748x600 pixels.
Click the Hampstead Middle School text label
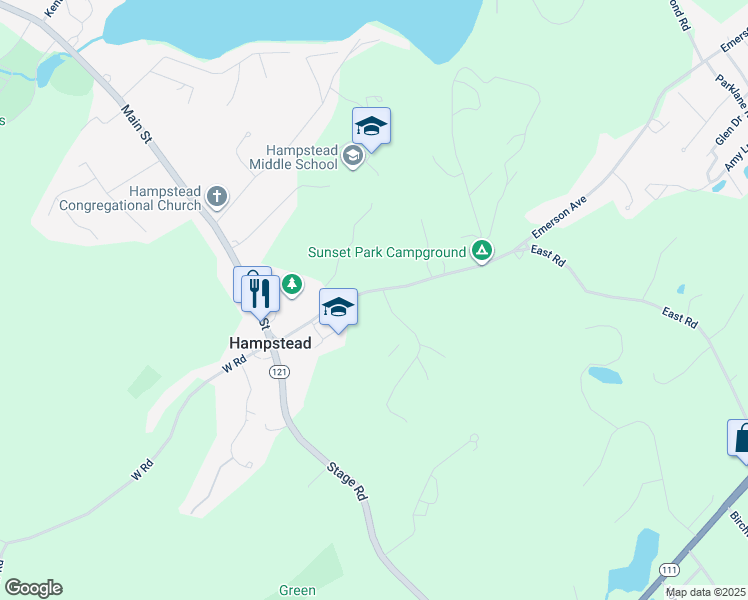point(294,157)
